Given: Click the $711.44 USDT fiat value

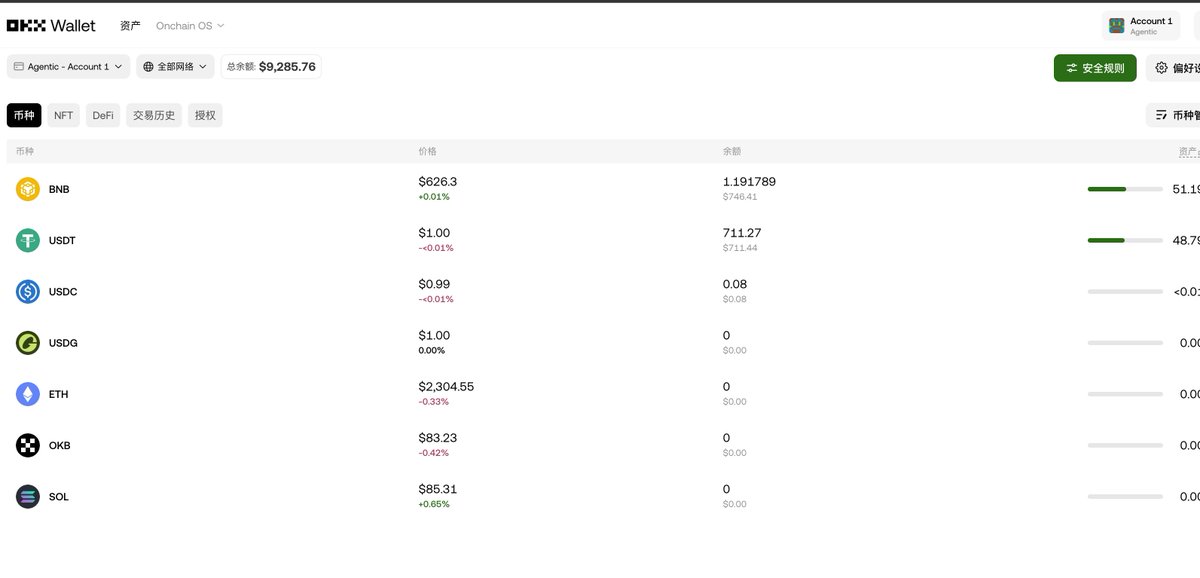Looking at the screenshot, I should (x=740, y=248).
